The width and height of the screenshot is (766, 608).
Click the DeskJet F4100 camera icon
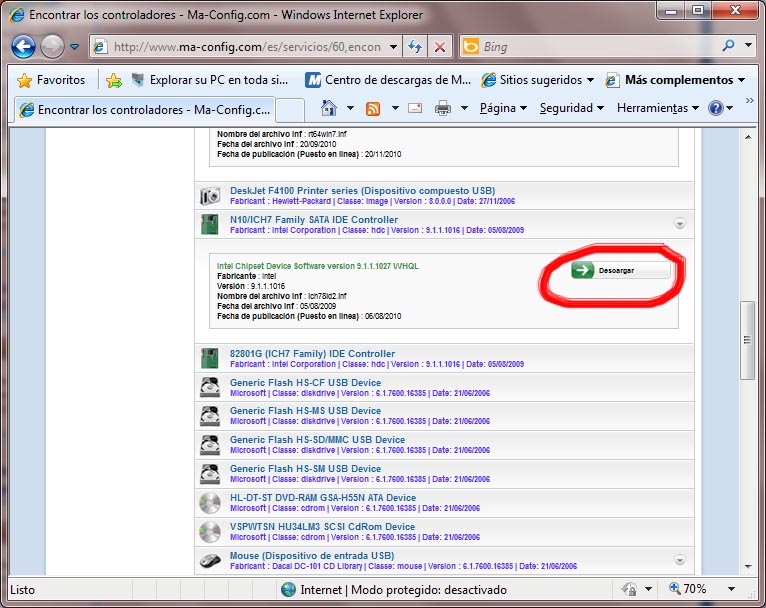coord(210,196)
